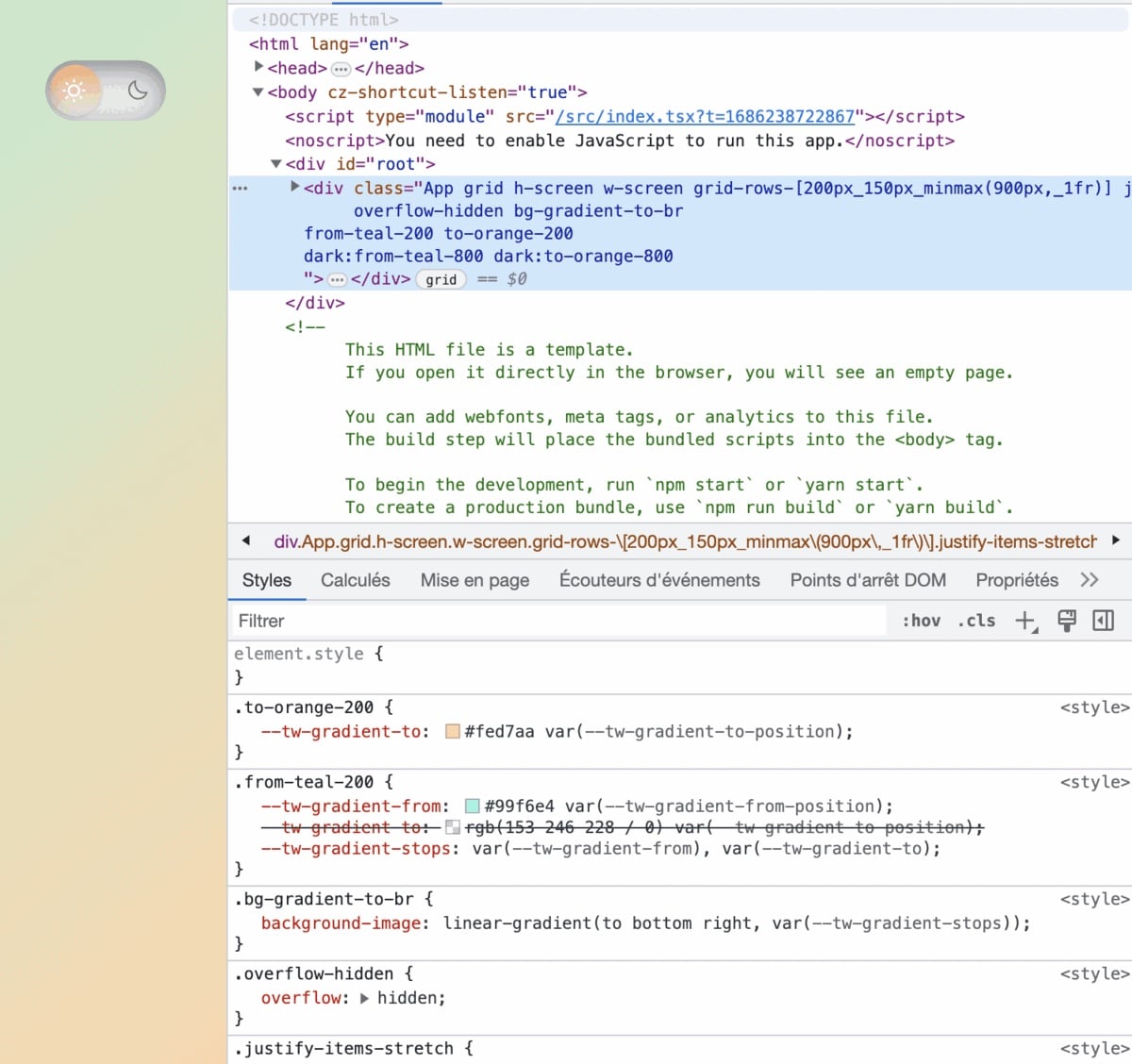Toggle the light/dark theme switch
1132x1064 pixels.
pyautogui.click(x=106, y=91)
